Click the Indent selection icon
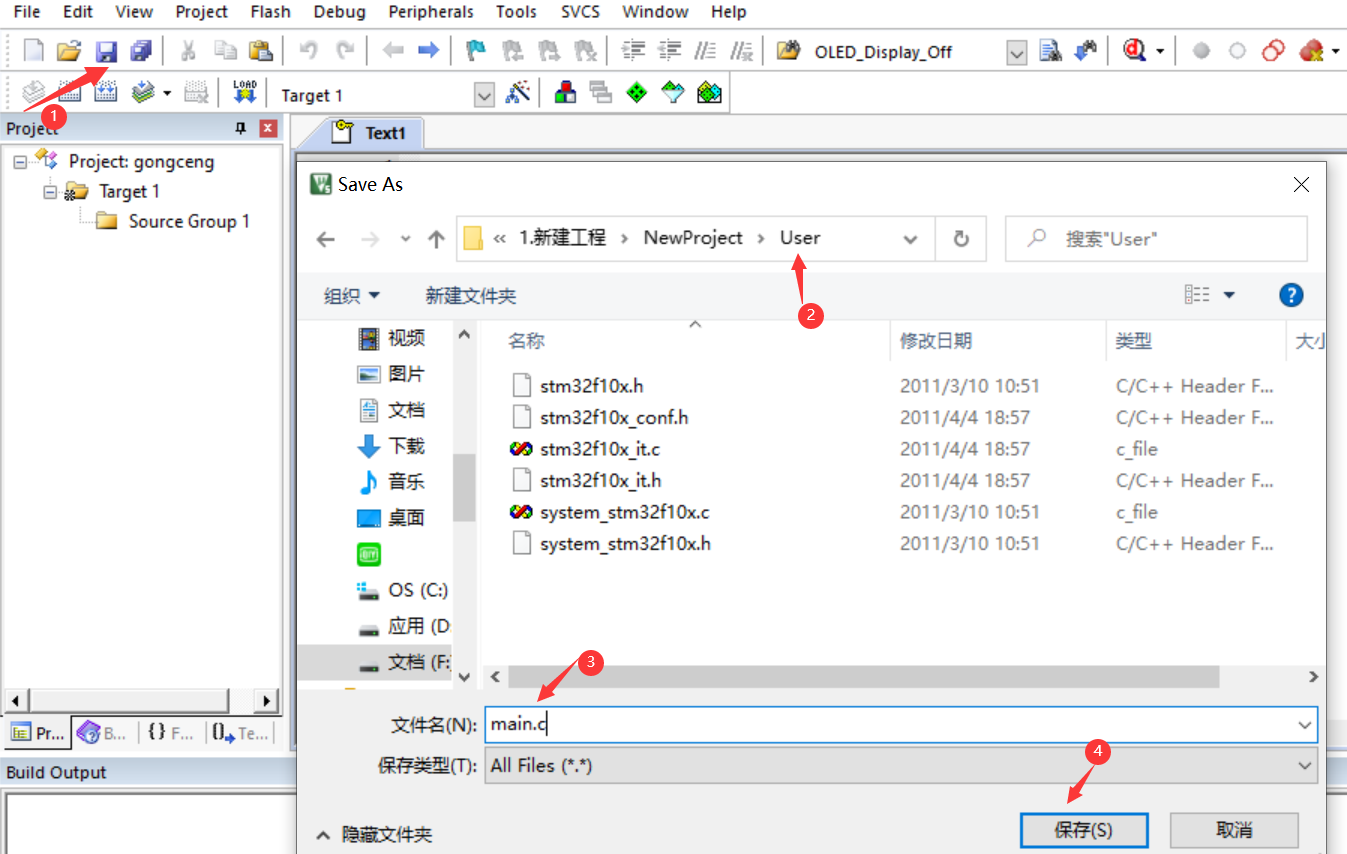The width and height of the screenshot is (1347, 854). pyautogui.click(x=632, y=50)
